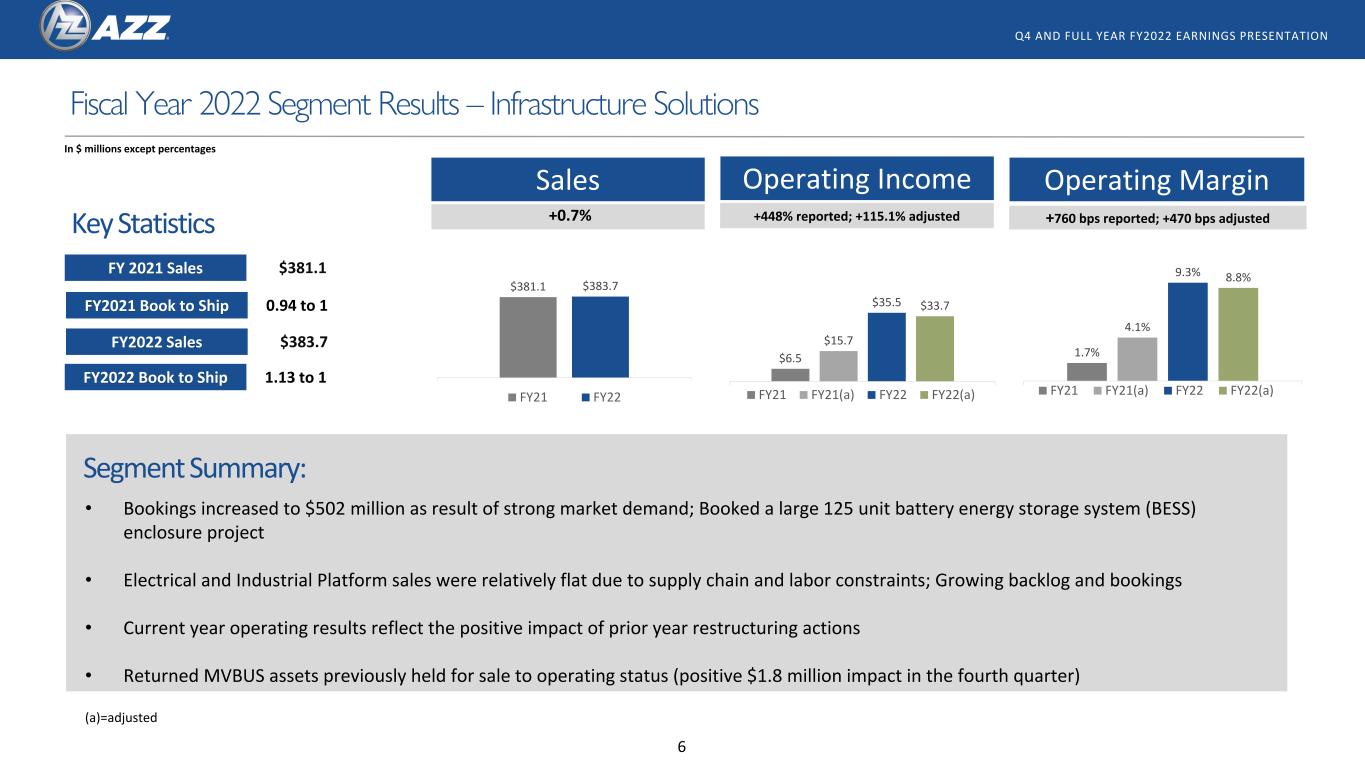Image resolution: width=1365 pixels, height=768 pixels.
Task: Select the Operating Margin header box
Action: pos(1157,180)
